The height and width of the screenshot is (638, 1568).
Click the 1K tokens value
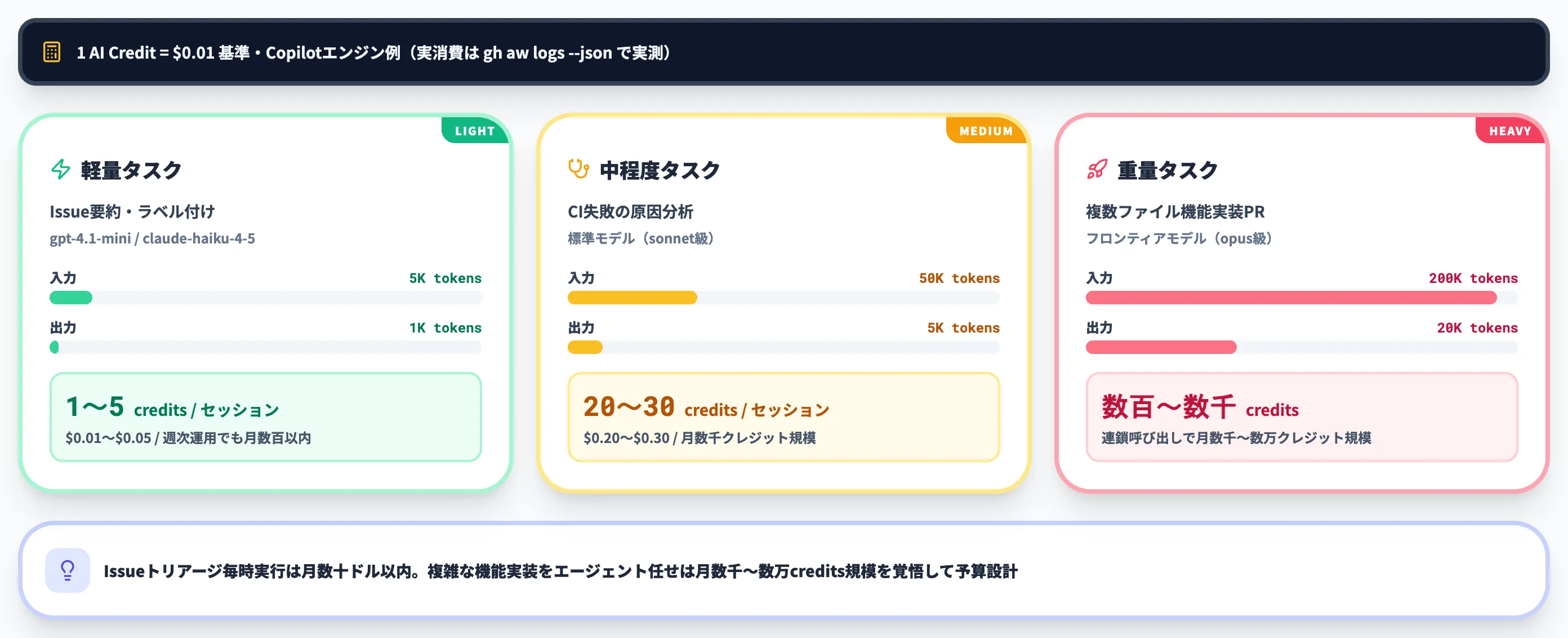445,328
